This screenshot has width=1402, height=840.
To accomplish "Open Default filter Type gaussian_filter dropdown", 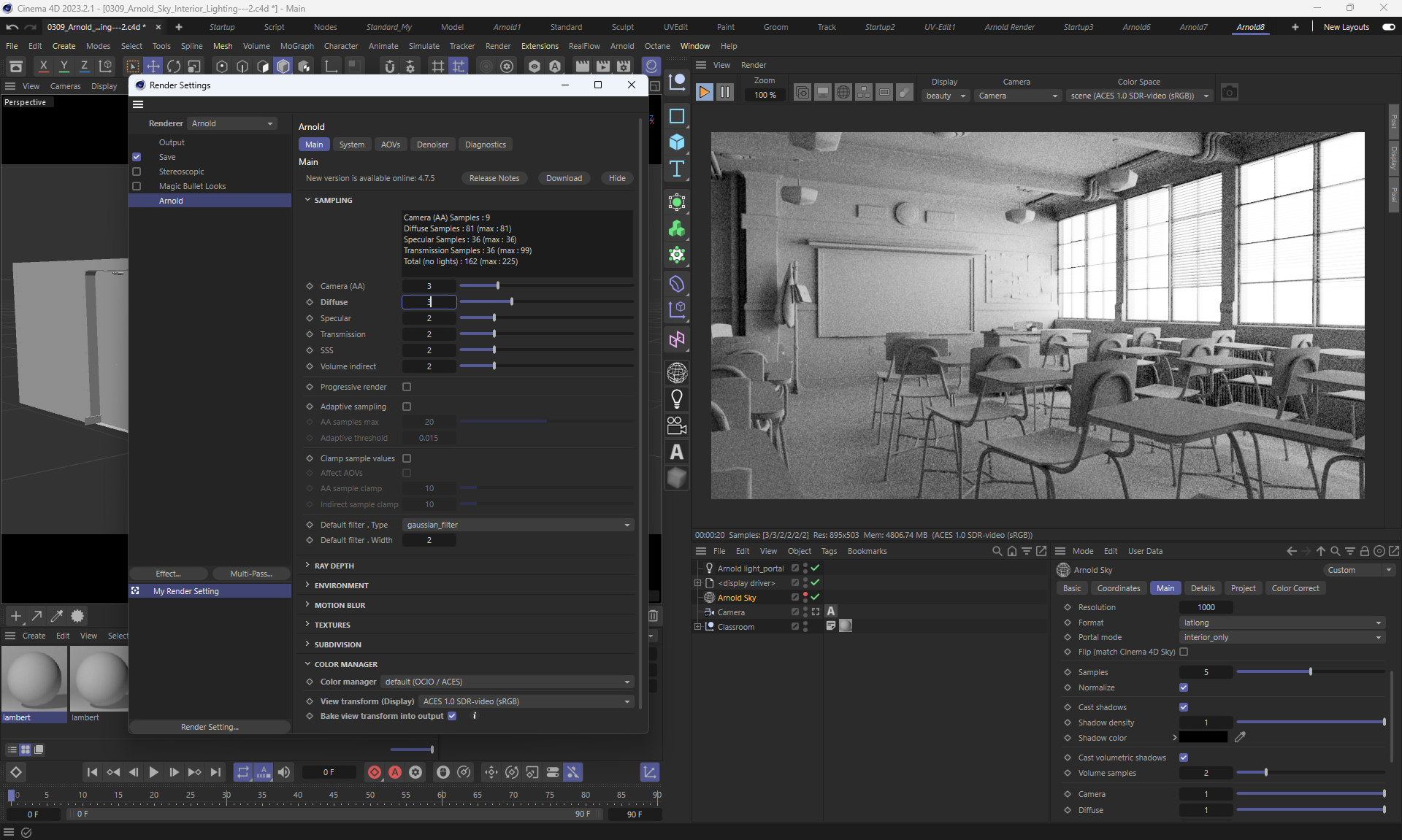I will (518, 525).
